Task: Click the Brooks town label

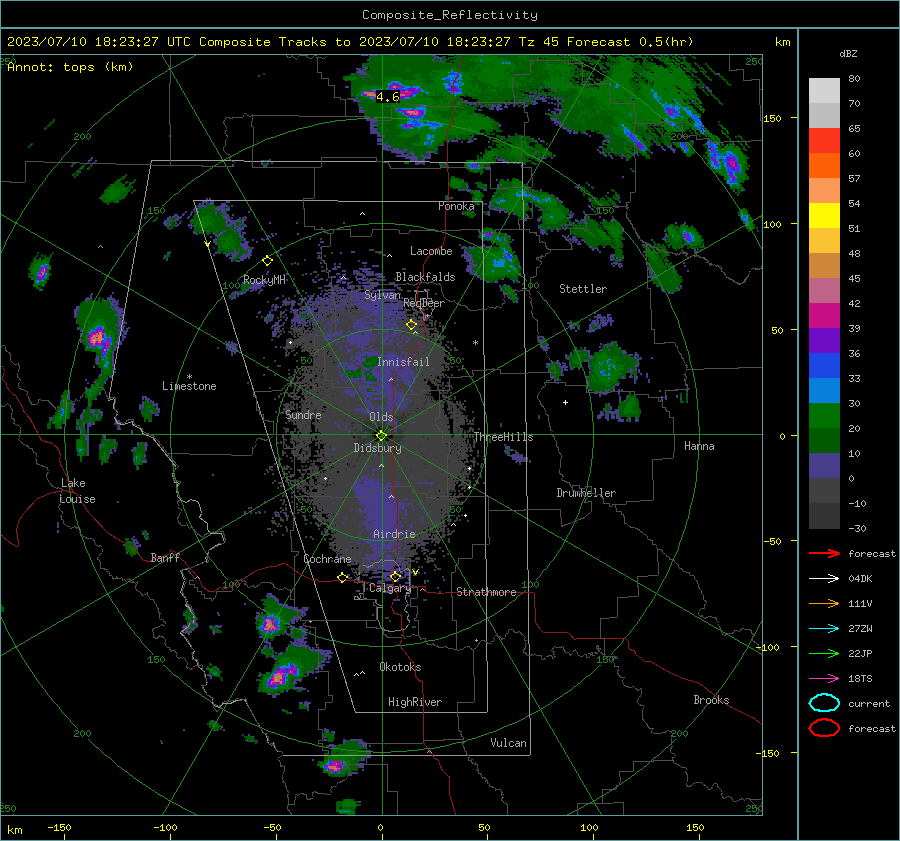Action: point(711,700)
